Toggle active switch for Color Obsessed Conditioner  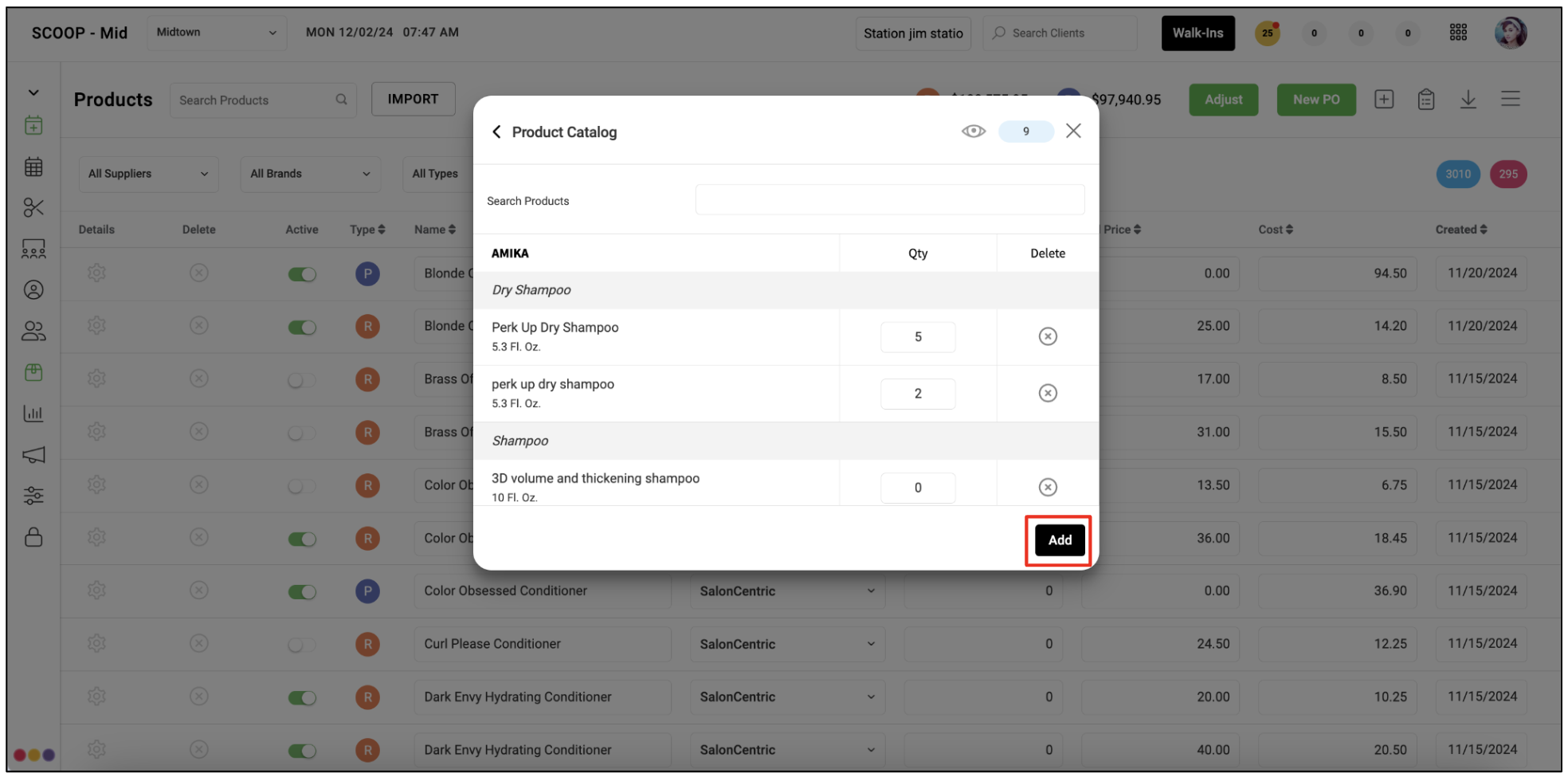pyautogui.click(x=302, y=592)
